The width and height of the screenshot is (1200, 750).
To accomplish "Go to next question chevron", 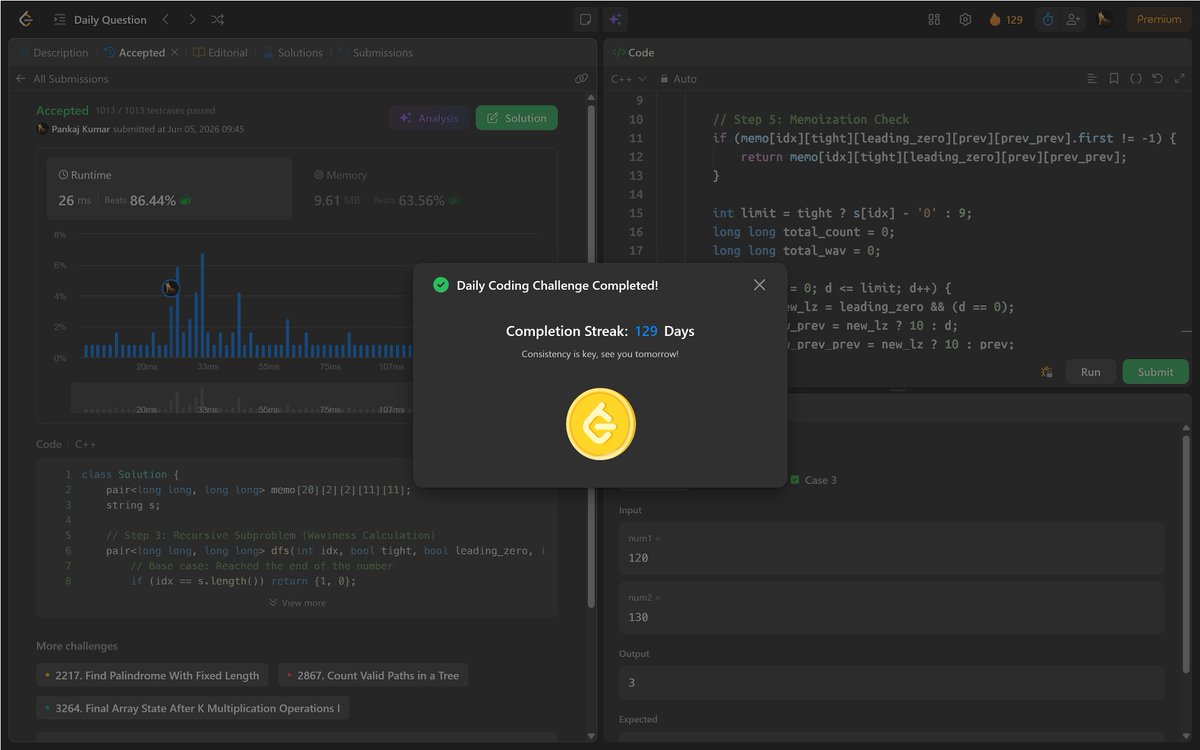I will click(x=192, y=19).
